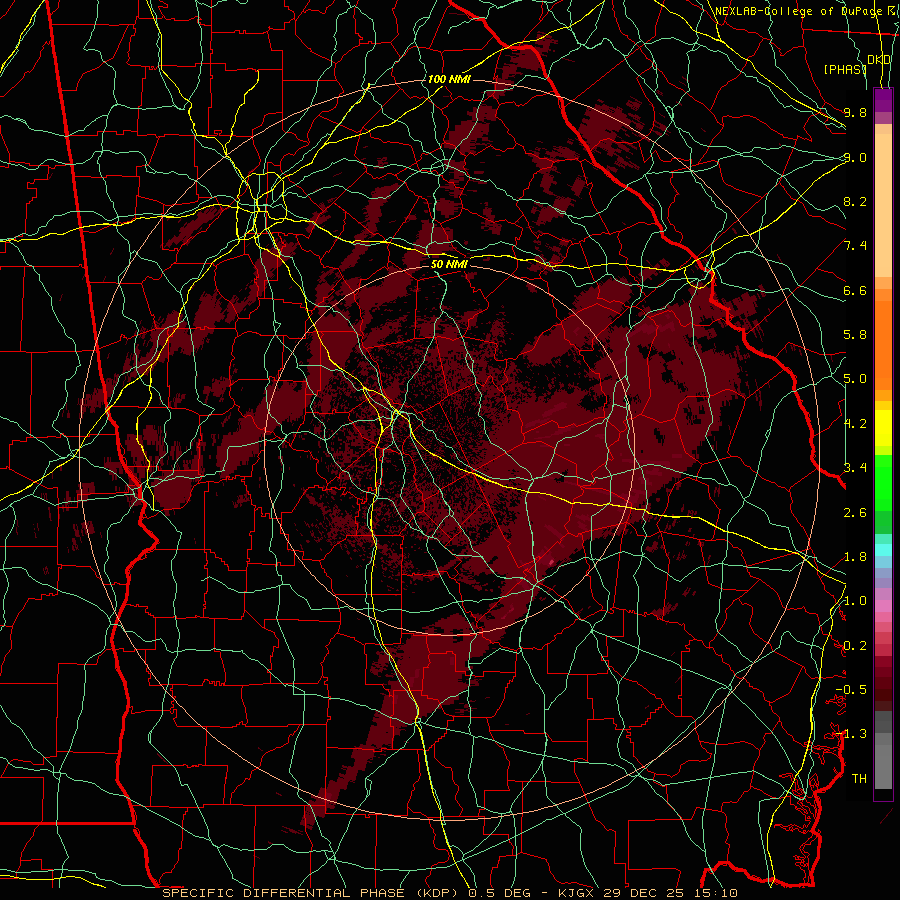Select the 2.6 scale label
The width and height of the screenshot is (900, 900).
pos(855,513)
